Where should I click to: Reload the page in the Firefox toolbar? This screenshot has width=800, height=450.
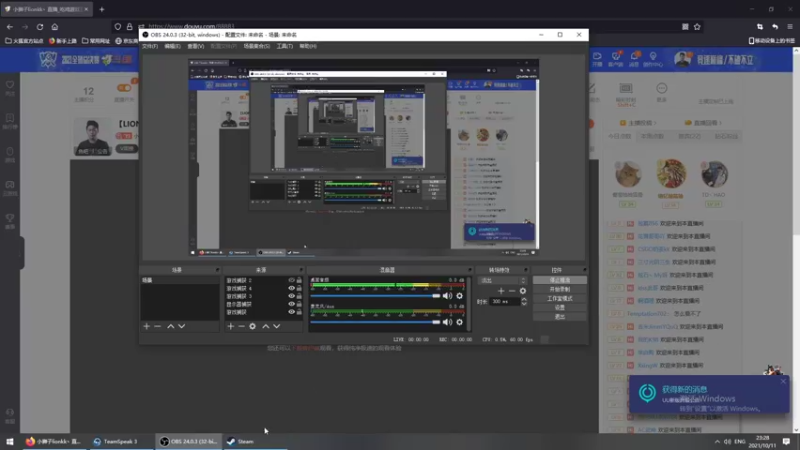pyautogui.click(x=40, y=27)
